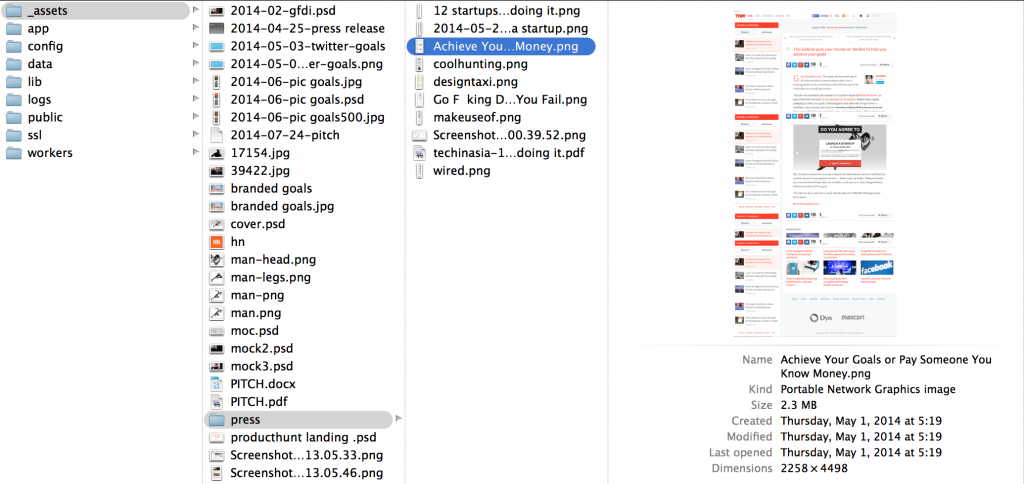Image resolution: width=1024 pixels, height=484 pixels.
Task: Click the wired.png file icon
Action: (x=420, y=171)
